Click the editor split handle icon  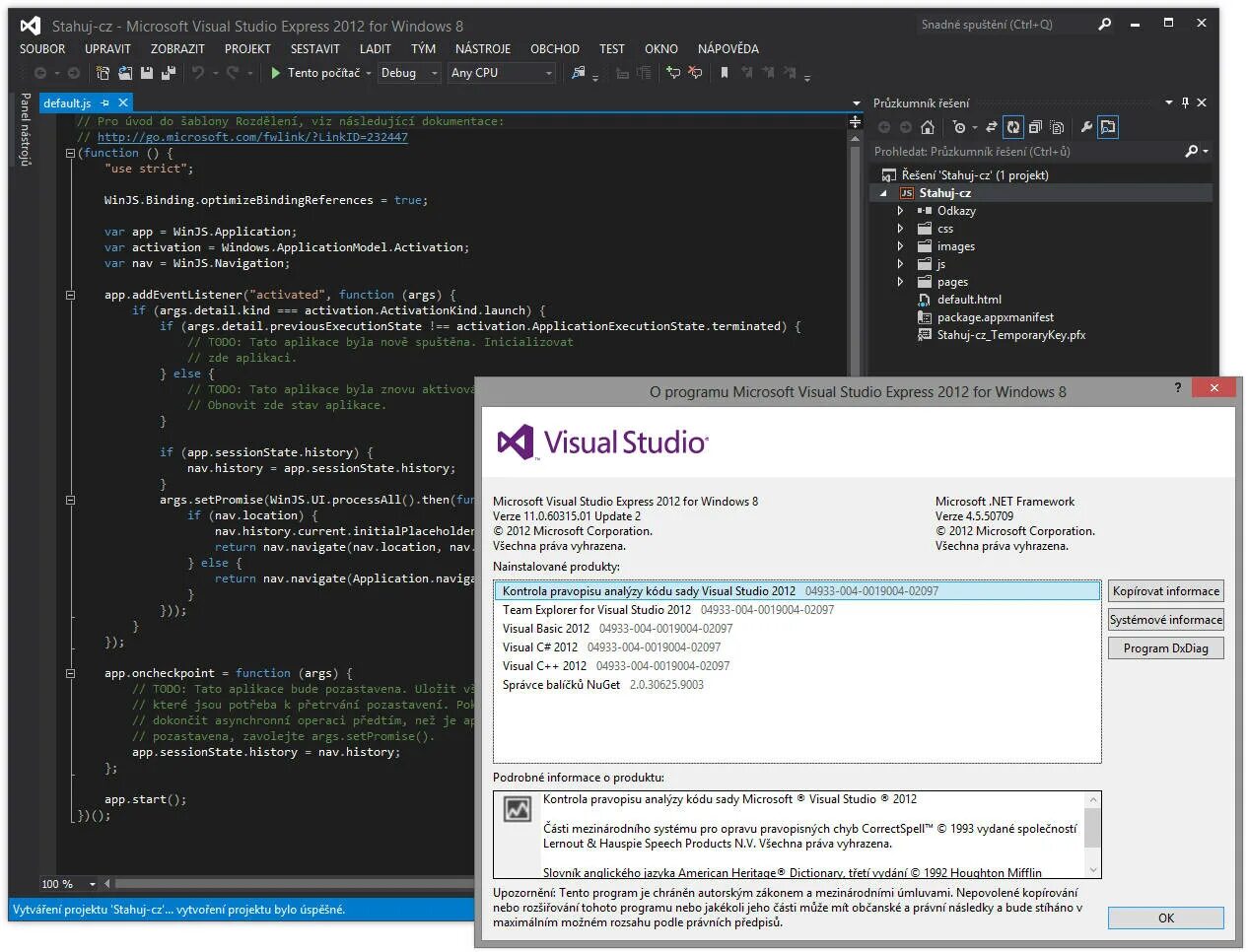coord(855,121)
